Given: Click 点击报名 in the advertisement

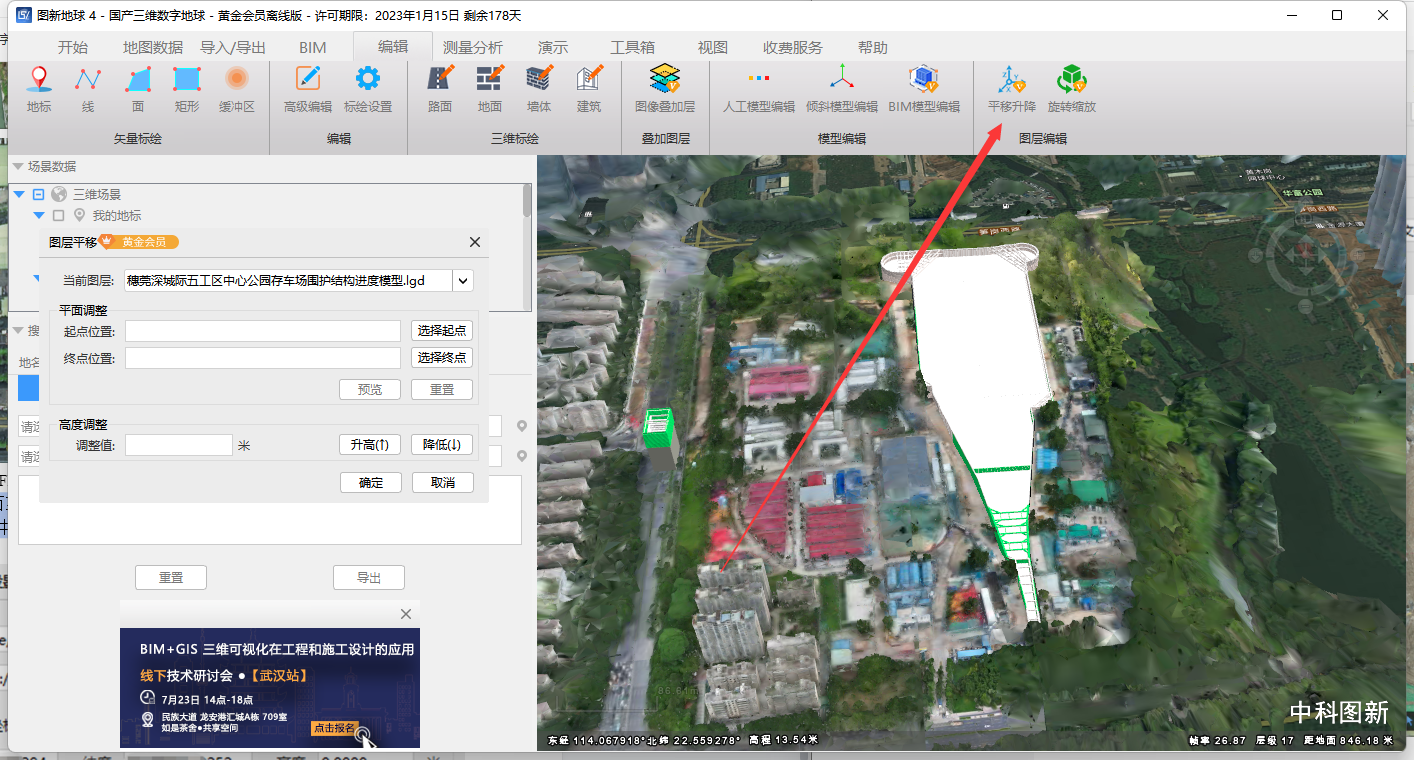Looking at the screenshot, I should tap(334, 728).
